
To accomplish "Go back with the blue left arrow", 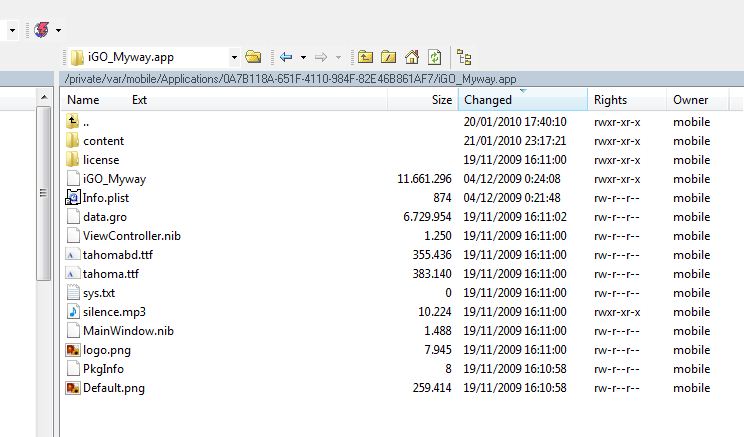I will coord(285,57).
